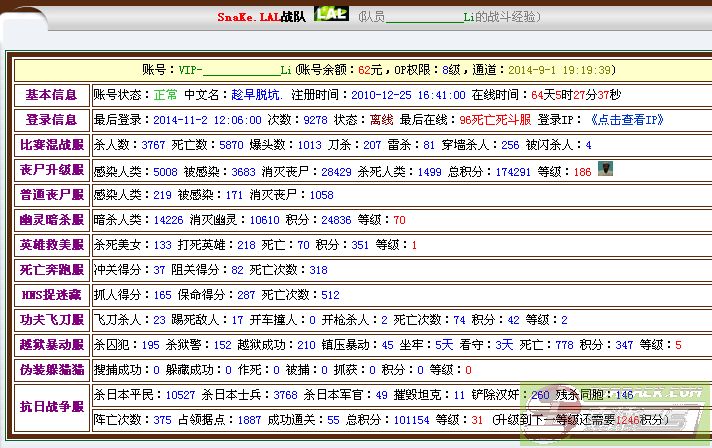Click the LAL team logo icon
The height and width of the screenshot is (448, 712).
tap(330, 14)
